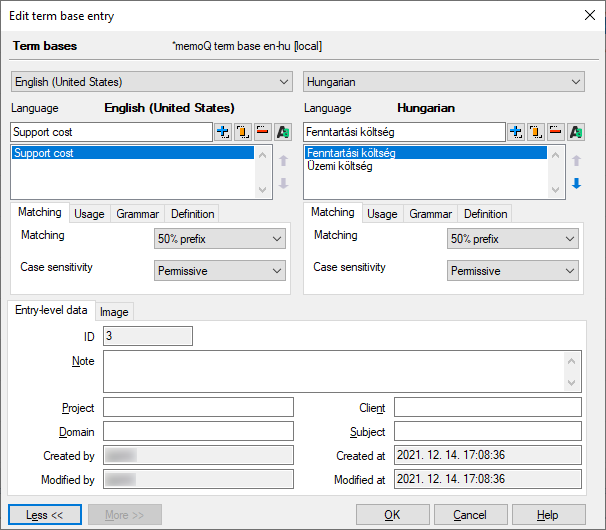Click the green letter icon next to Support cost
Image resolution: width=606 pixels, height=530 pixels.
click(x=283, y=132)
